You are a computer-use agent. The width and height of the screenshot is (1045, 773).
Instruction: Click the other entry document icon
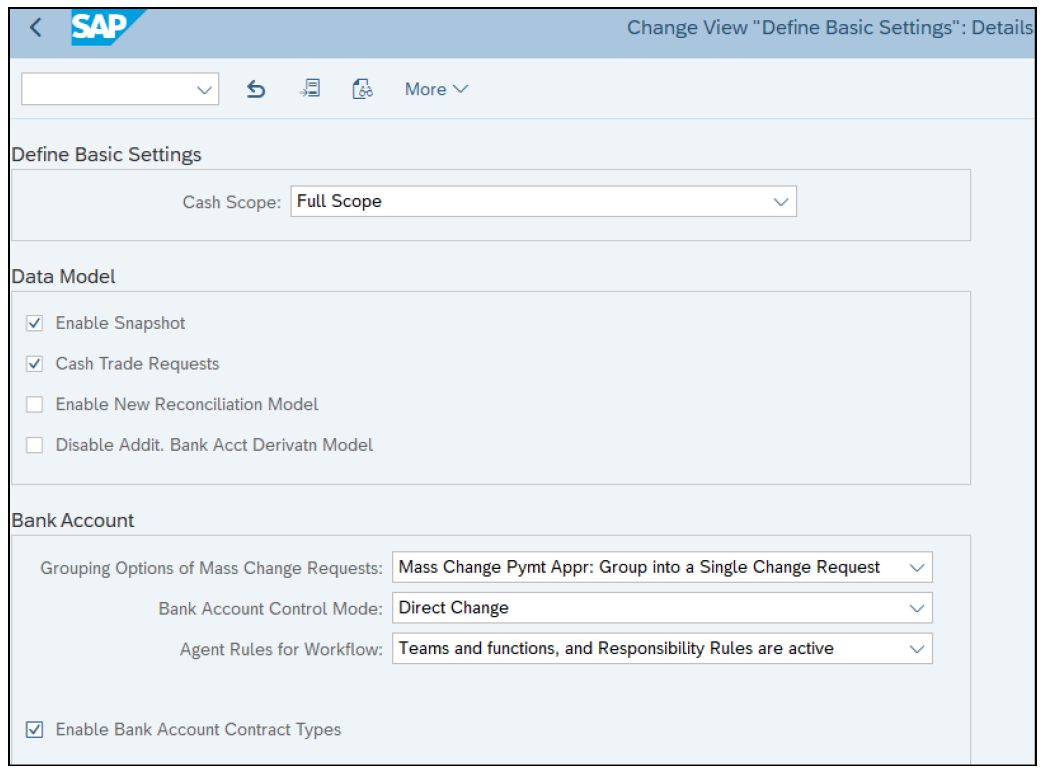(310, 89)
